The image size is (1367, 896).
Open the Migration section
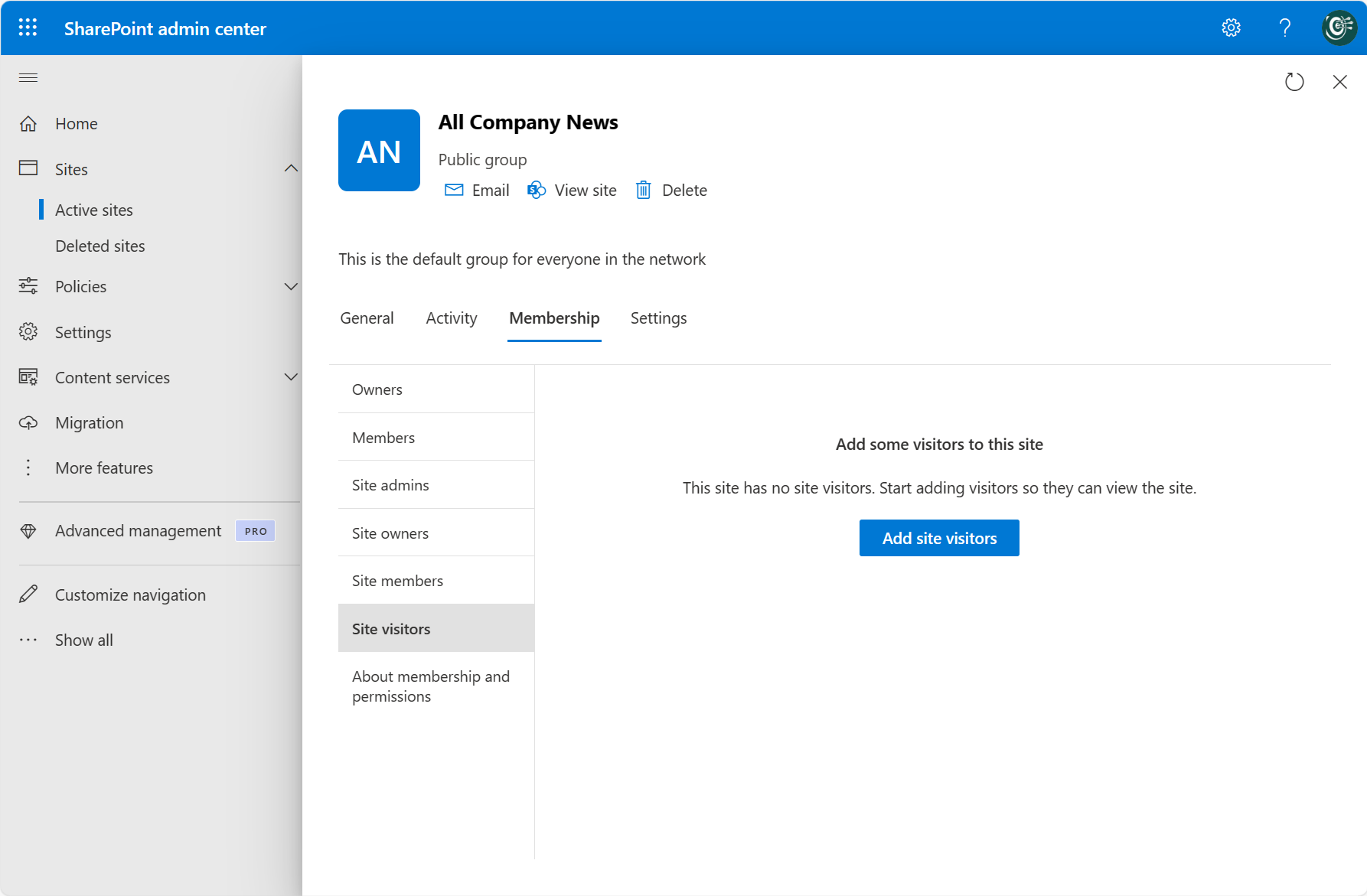89,422
